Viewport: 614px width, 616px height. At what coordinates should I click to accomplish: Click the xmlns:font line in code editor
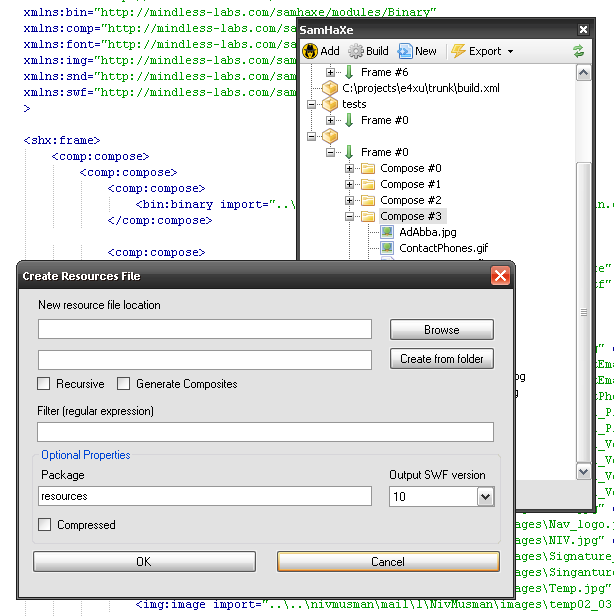coord(159,44)
